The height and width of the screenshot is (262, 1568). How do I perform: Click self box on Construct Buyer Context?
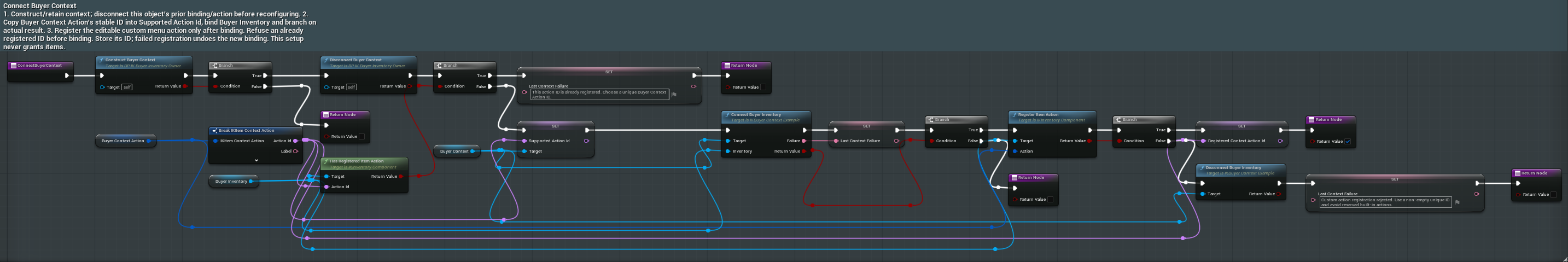pyautogui.click(x=126, y=87)
